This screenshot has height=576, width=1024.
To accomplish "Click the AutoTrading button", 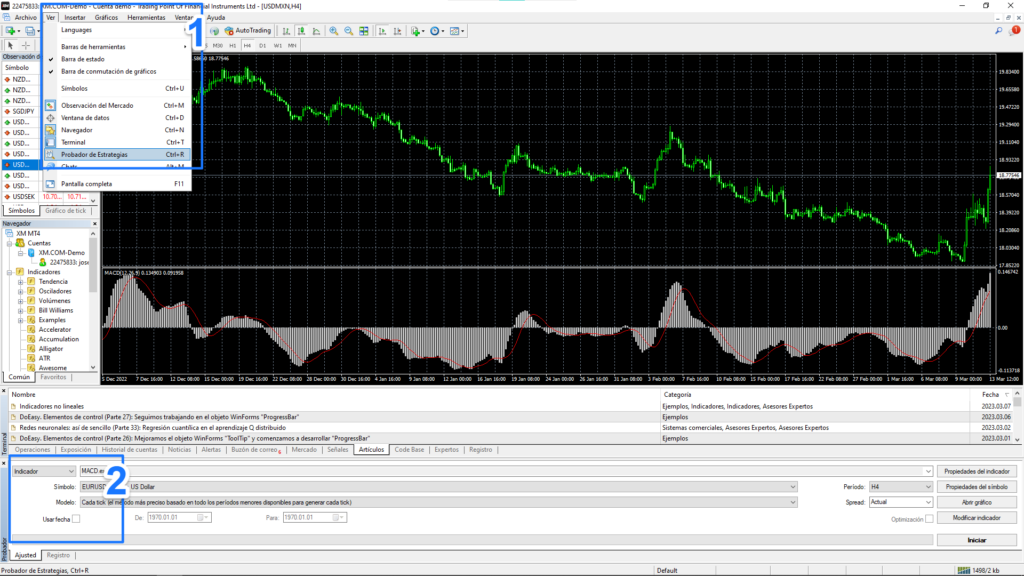I will tap(248, 31).
